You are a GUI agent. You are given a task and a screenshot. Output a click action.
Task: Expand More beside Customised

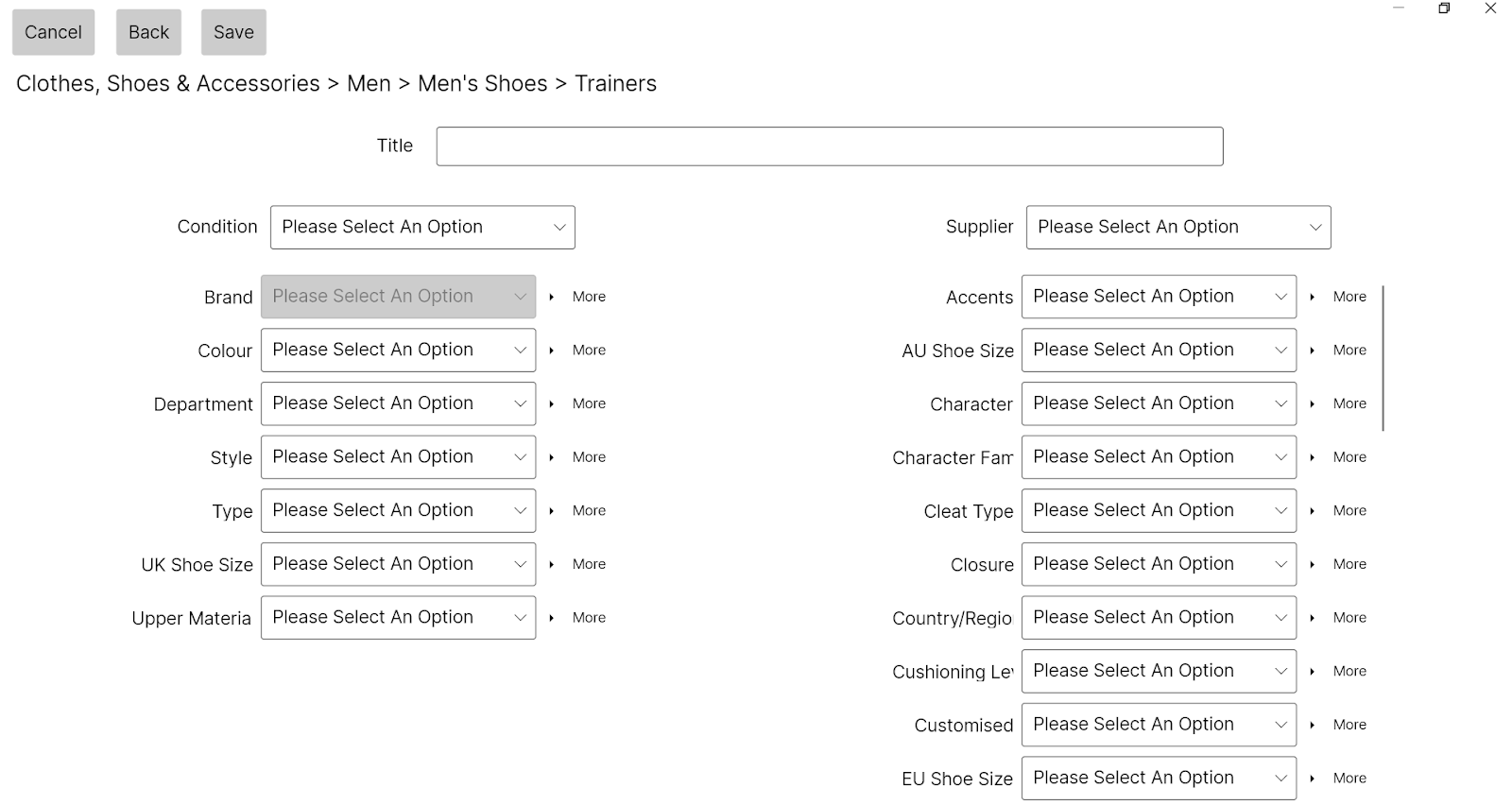point(1313,725)
